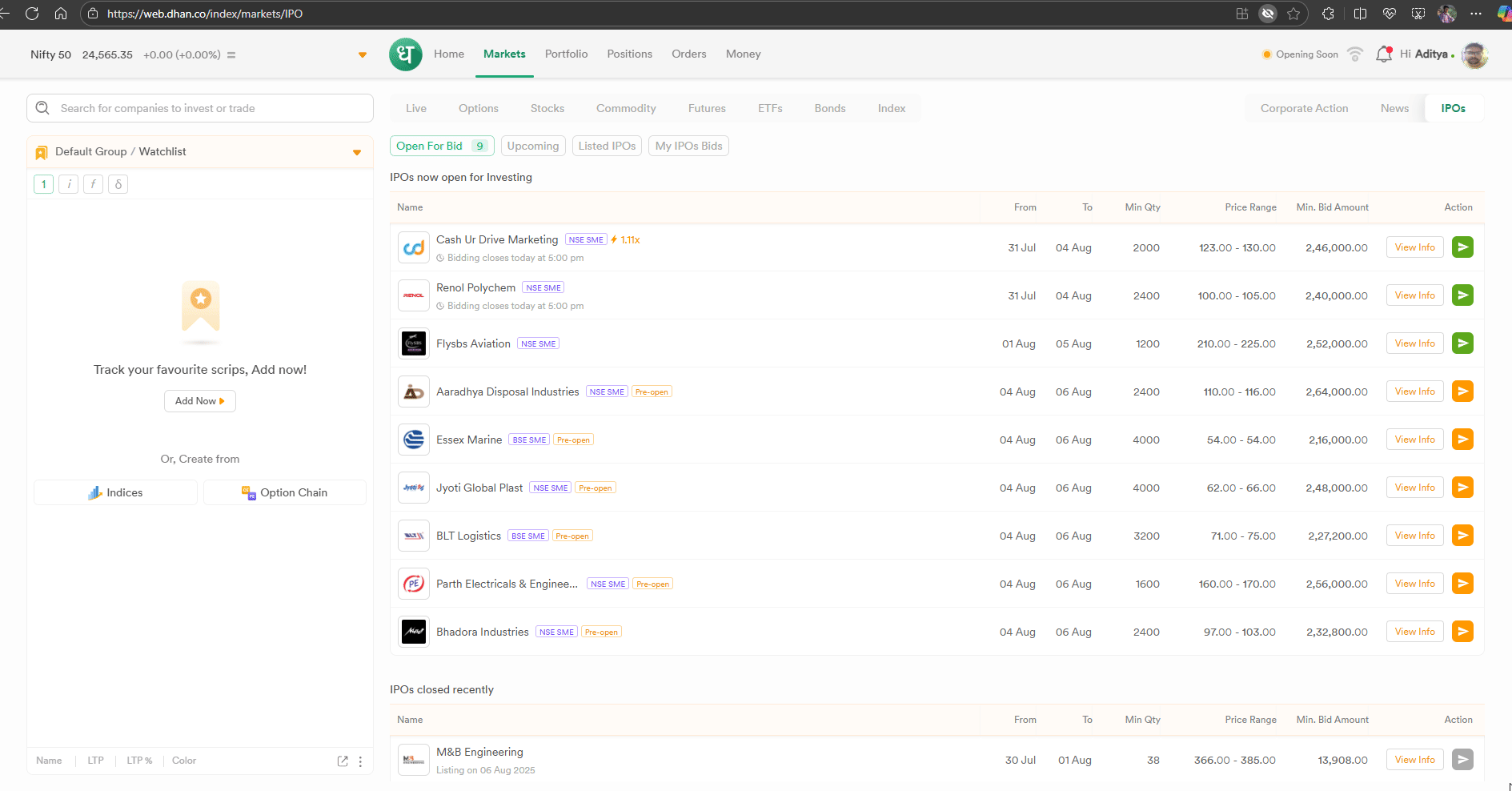The image size is (1512, 791).
Task: Click the Dhan logo icon
Action: (405, 54)
